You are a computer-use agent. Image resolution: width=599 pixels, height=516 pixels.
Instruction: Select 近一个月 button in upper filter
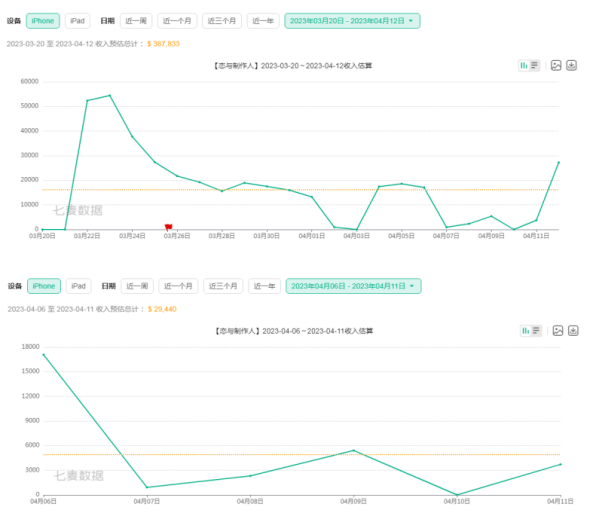coord(177,21)
